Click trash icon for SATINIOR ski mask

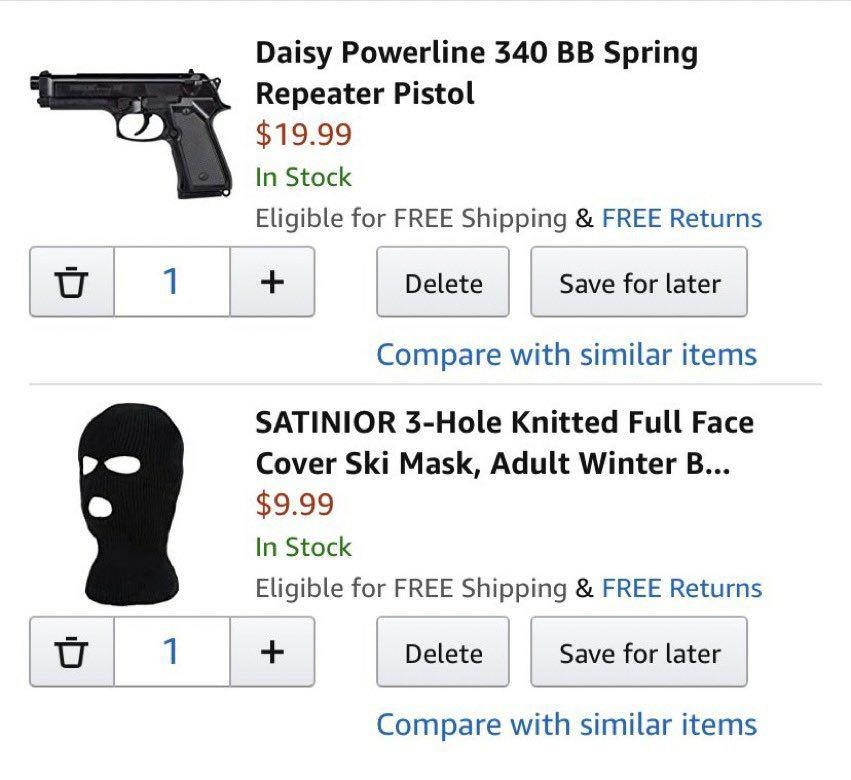click(71, 653)
